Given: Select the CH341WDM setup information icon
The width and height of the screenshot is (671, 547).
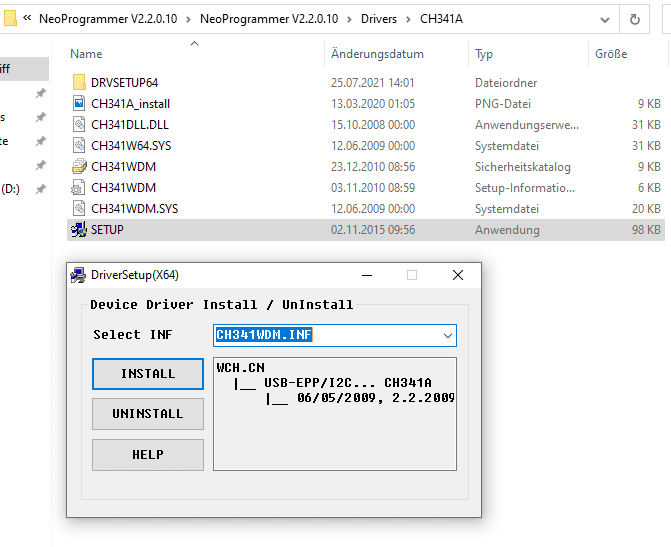Looking at the screenshot, I should point(78,187).
